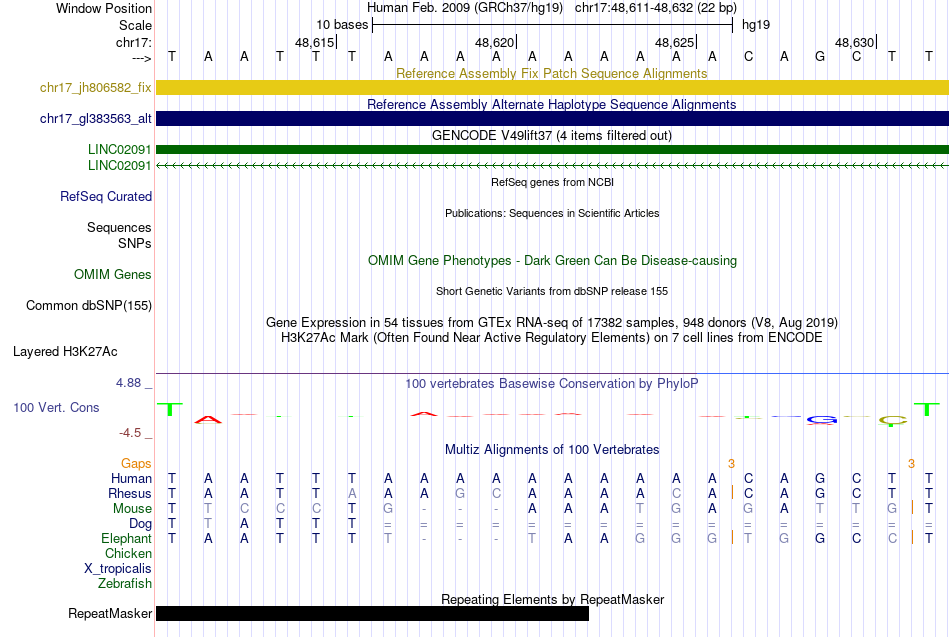Click the -4.5 PhyloP lower scale value
This screenshot has height=637, width=950.
[130, 433]
